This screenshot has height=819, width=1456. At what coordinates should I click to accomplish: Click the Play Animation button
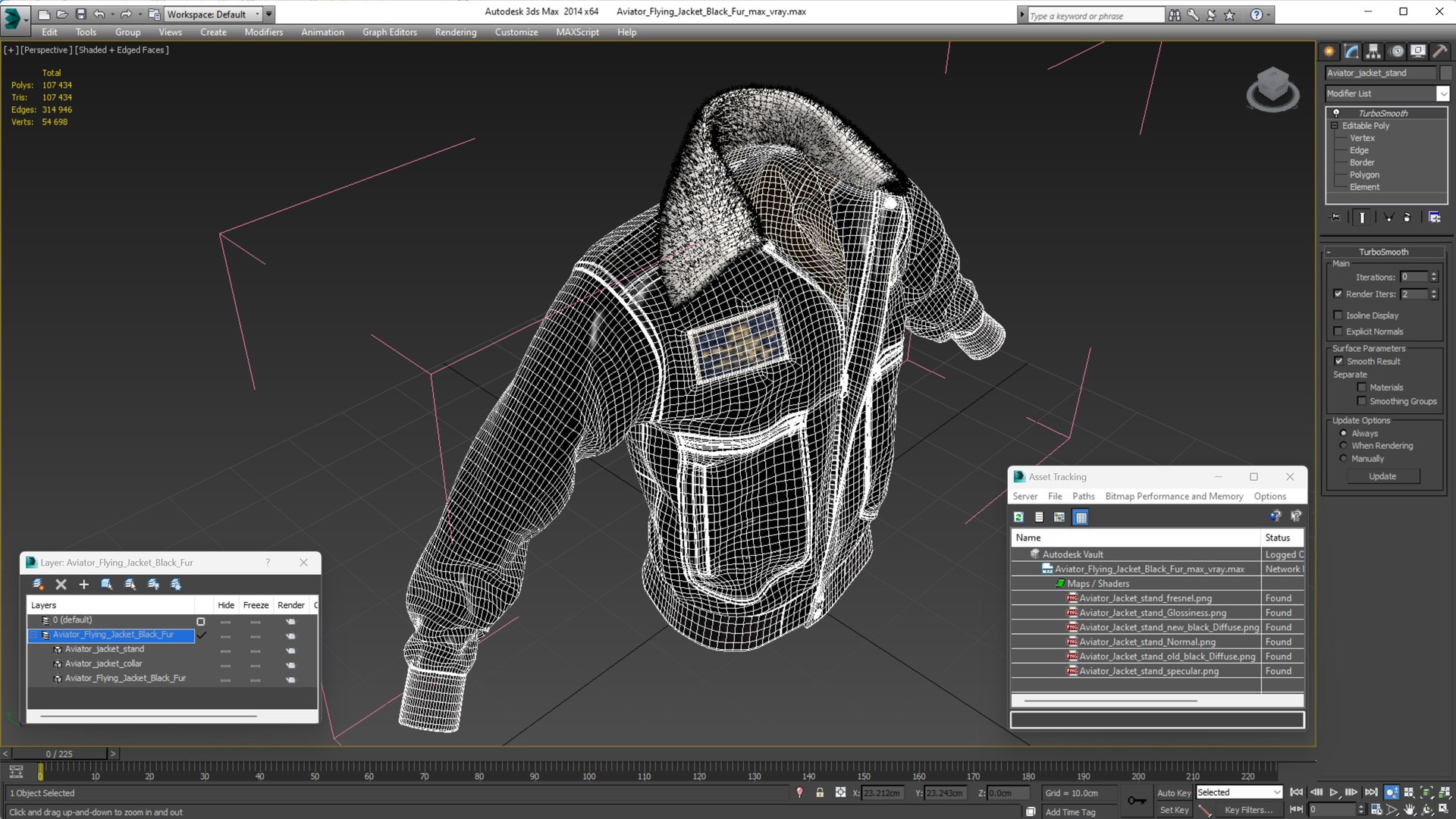pyautogui.click(x=1334, y=792)
